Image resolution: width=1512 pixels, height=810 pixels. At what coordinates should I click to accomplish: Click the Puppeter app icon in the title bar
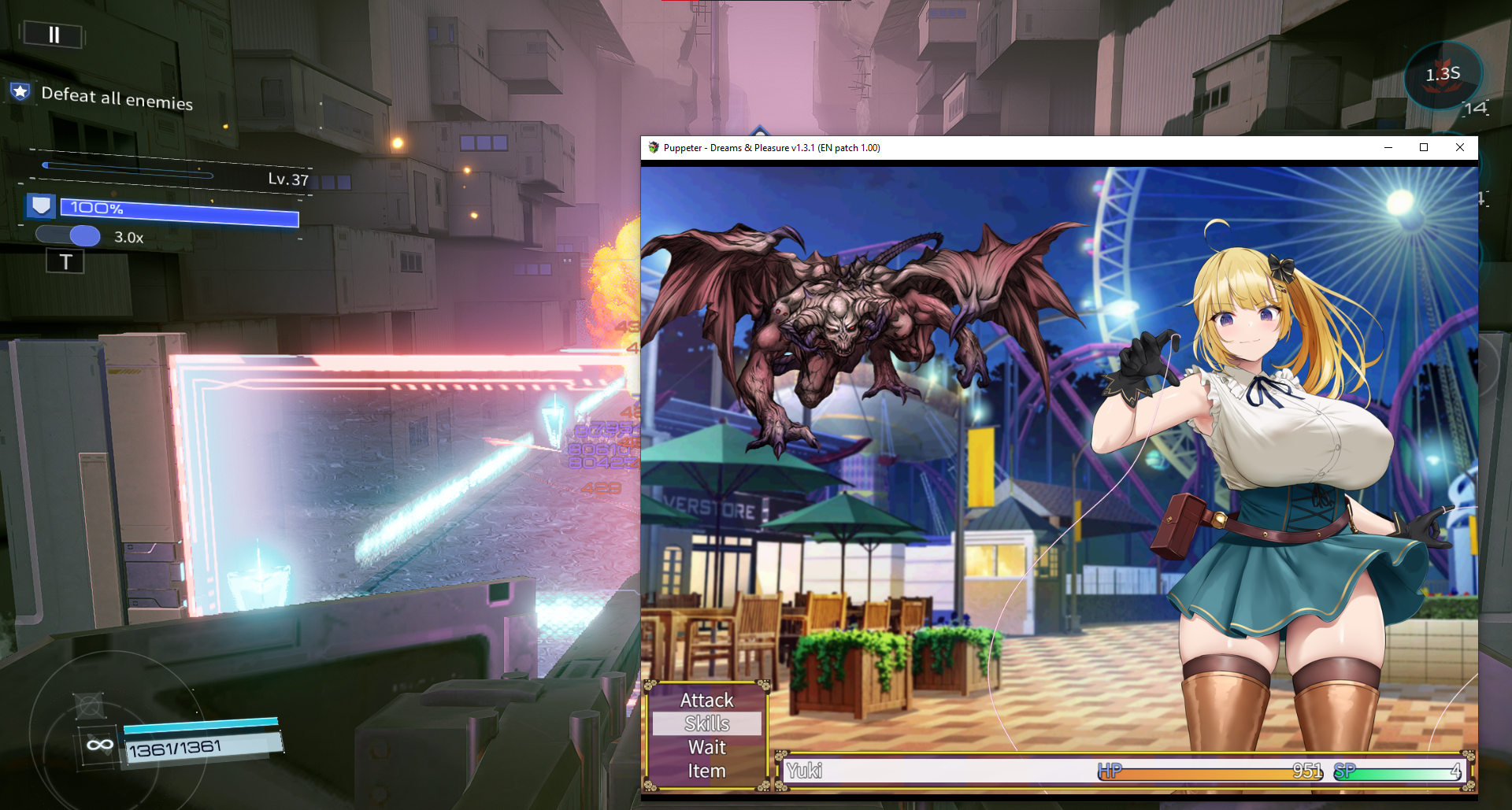(x=653, y=148)
